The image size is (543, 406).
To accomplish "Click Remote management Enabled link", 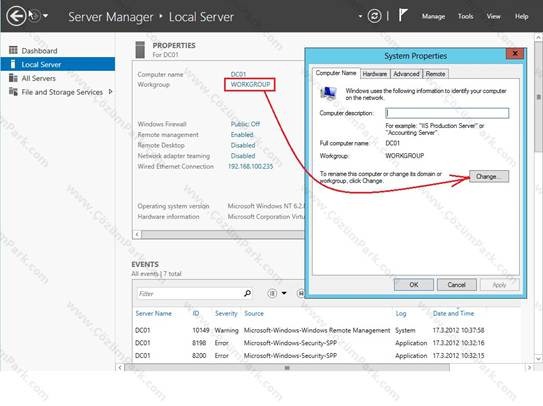I will point(242,134).
